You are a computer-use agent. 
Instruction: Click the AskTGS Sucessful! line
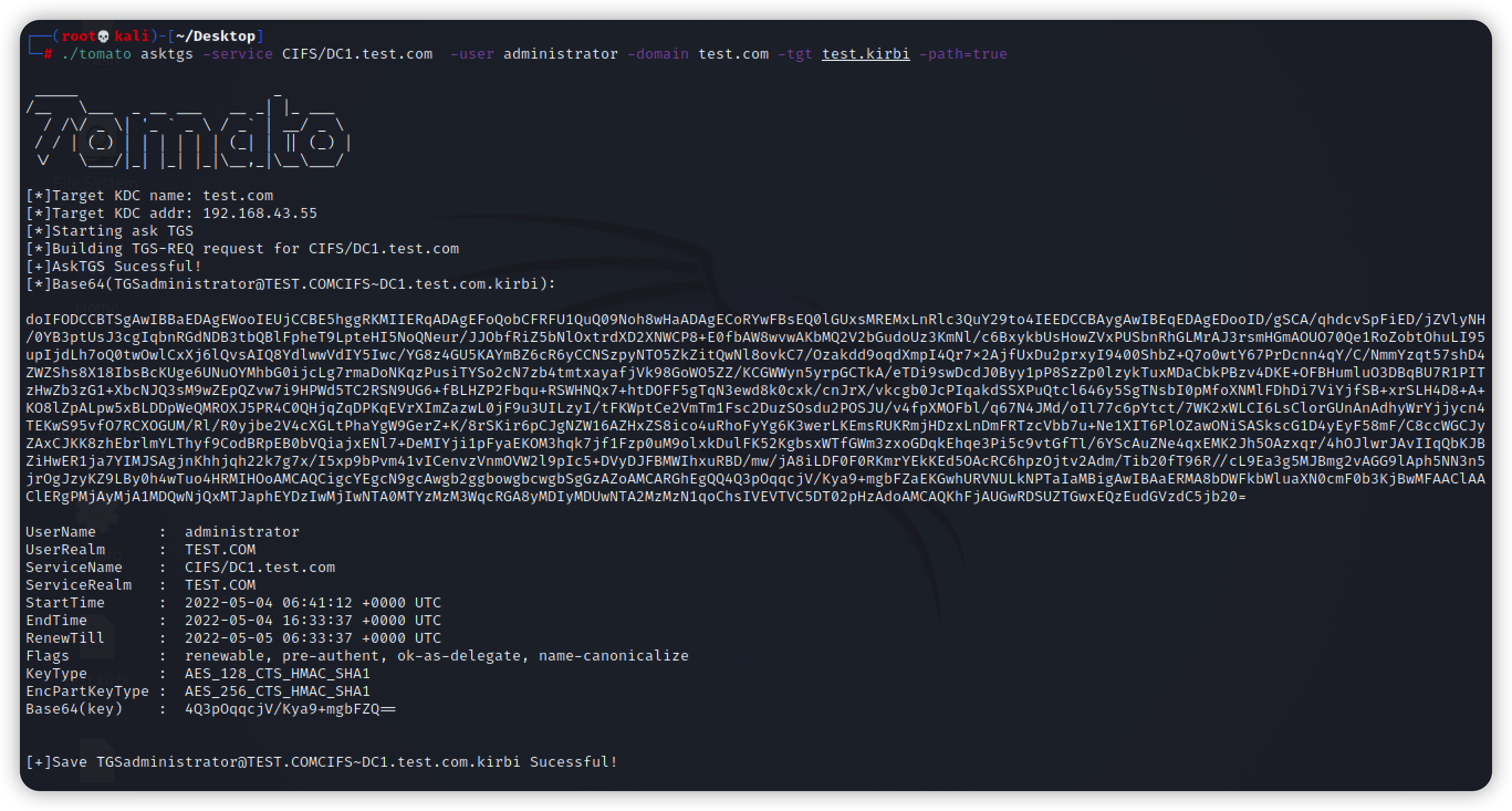click(x=114, y=266)
